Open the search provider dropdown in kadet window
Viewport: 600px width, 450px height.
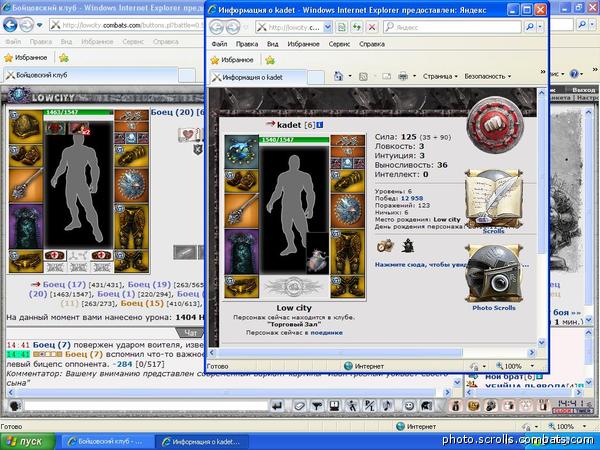[x=540, y=27]
